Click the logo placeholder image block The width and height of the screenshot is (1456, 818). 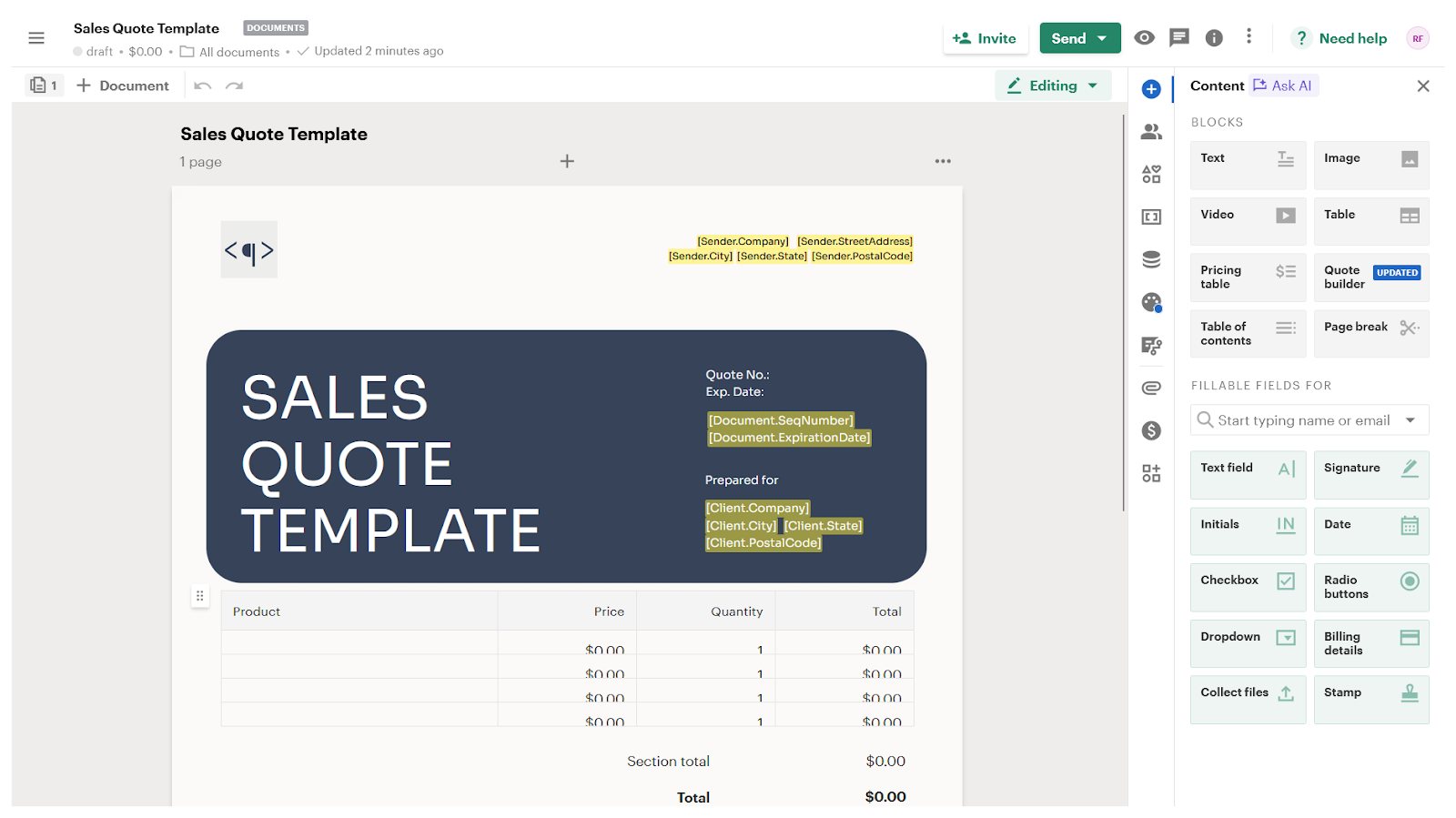click(248, 250)
